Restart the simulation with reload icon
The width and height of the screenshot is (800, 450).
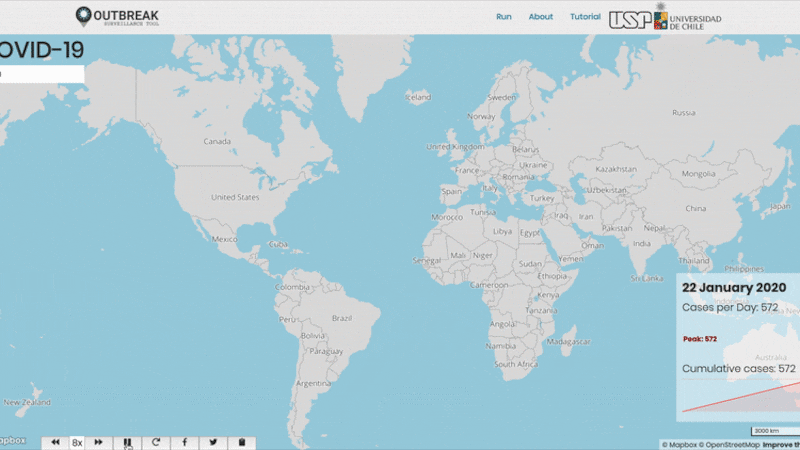point(156,442)
